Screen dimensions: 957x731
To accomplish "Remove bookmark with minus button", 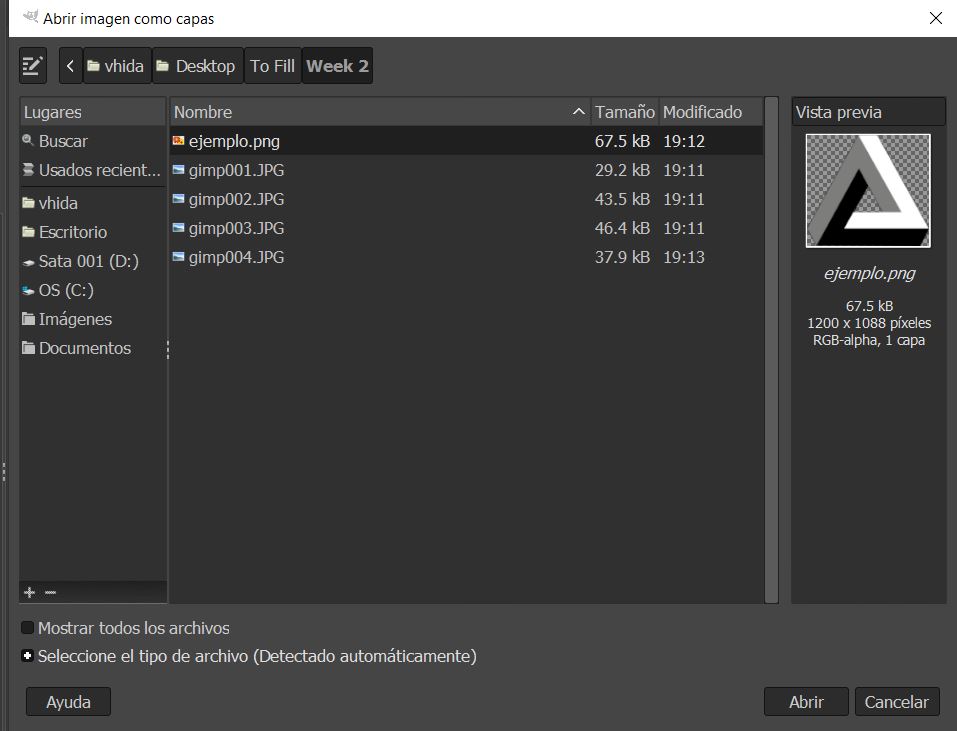I will (51, 592).
